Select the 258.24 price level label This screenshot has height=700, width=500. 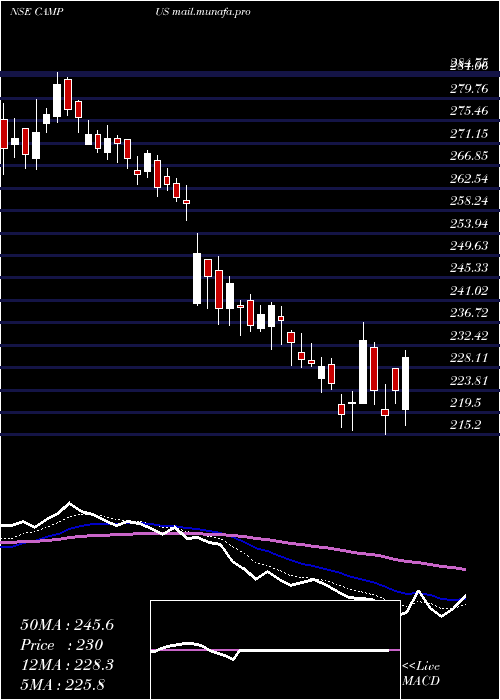click(469, 200)
